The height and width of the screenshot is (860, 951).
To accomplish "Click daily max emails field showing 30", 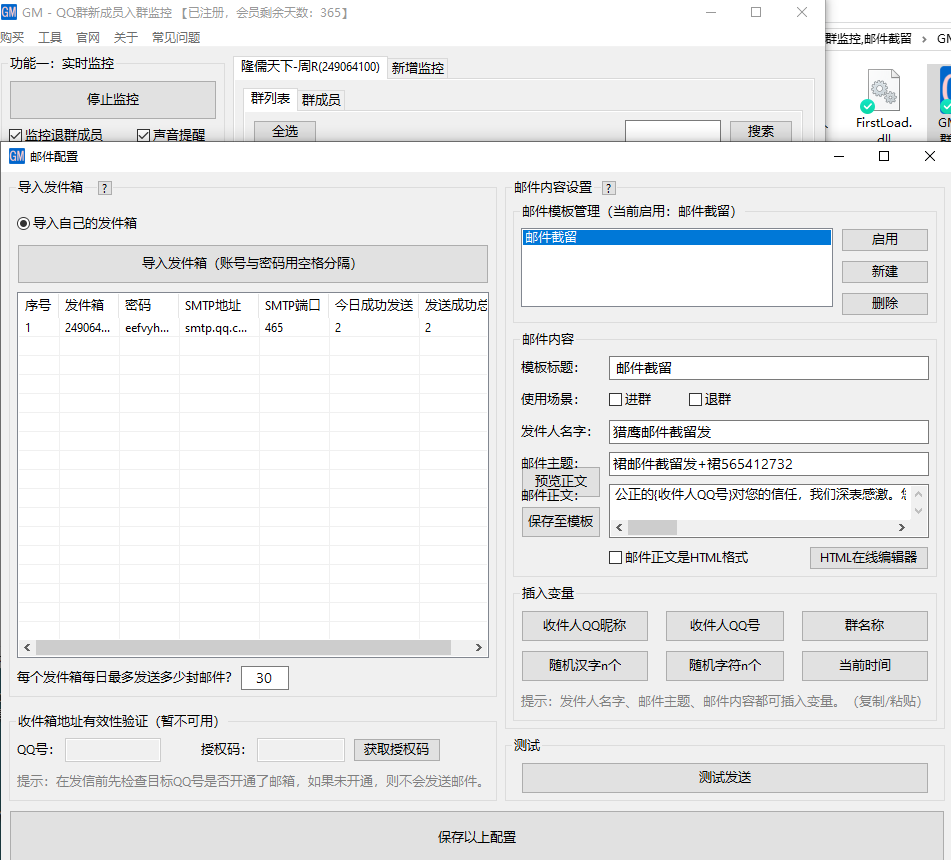I will click(264, 678).
